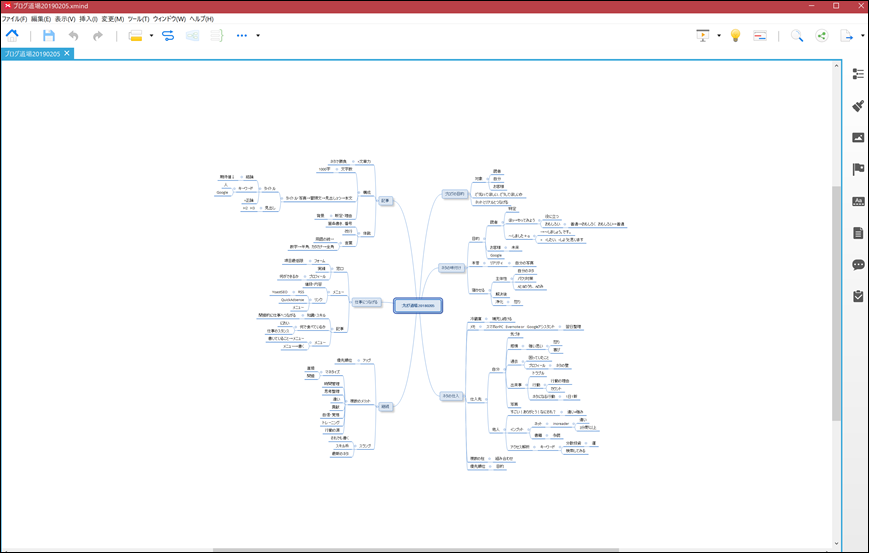Click the vertical scrollbar thumb
Screen dimensions: 869x553
coord(836,303)
